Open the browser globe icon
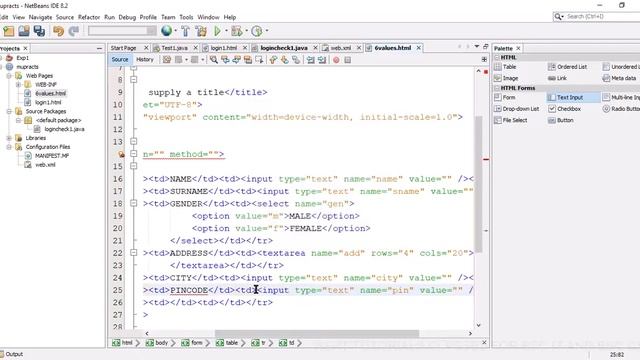Screen dimensions: 640x360 tap(166, 31)
